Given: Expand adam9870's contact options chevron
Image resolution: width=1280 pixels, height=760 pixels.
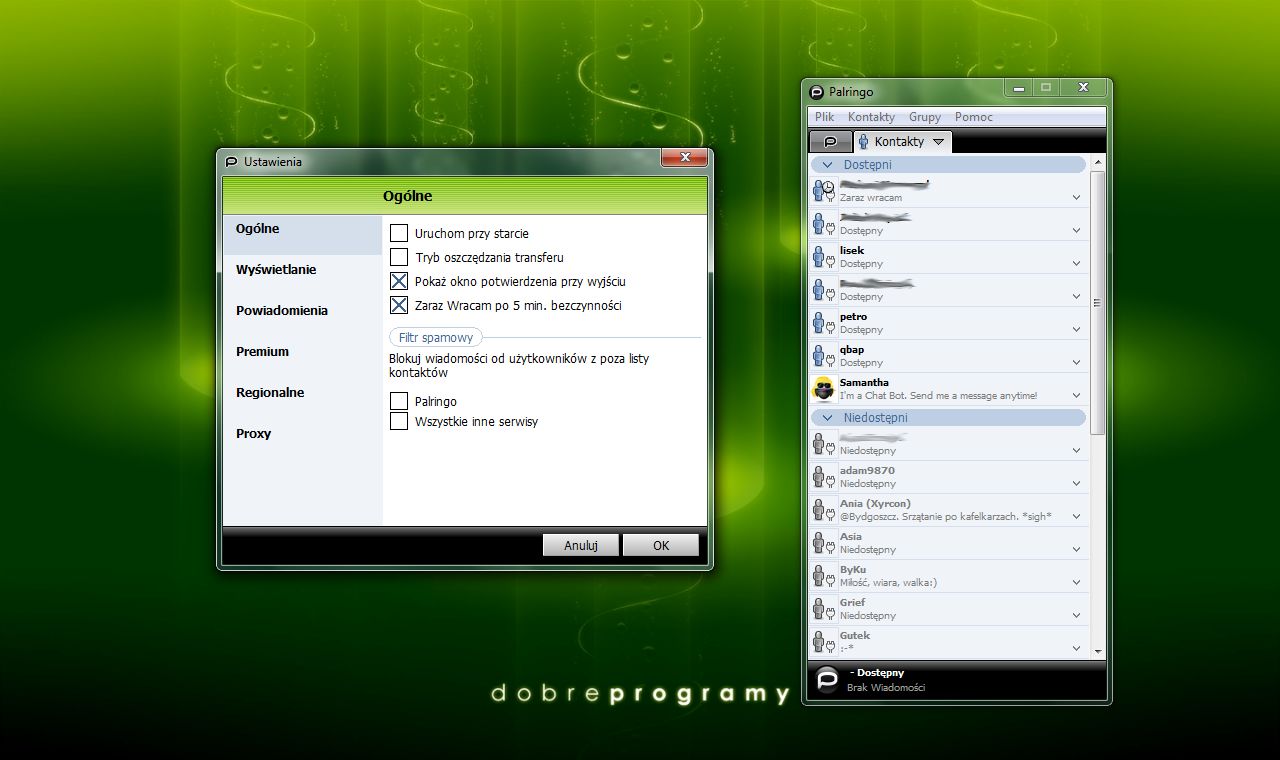Looking at the screenshot, I should click(x=1077, y=483).
